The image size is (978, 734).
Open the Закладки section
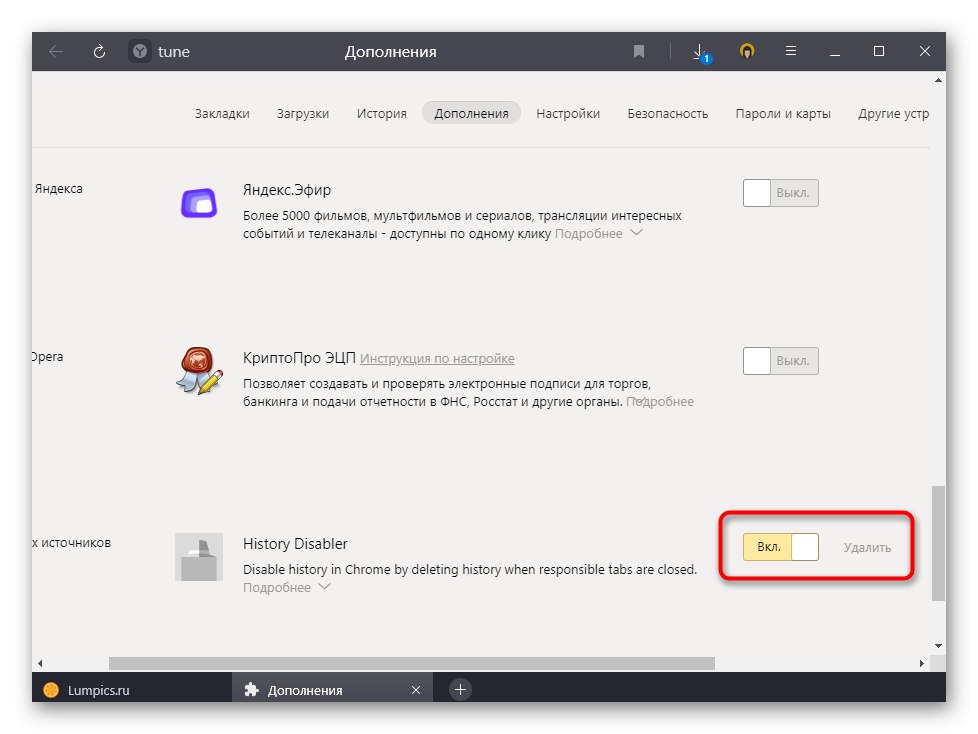coord(222,113)
